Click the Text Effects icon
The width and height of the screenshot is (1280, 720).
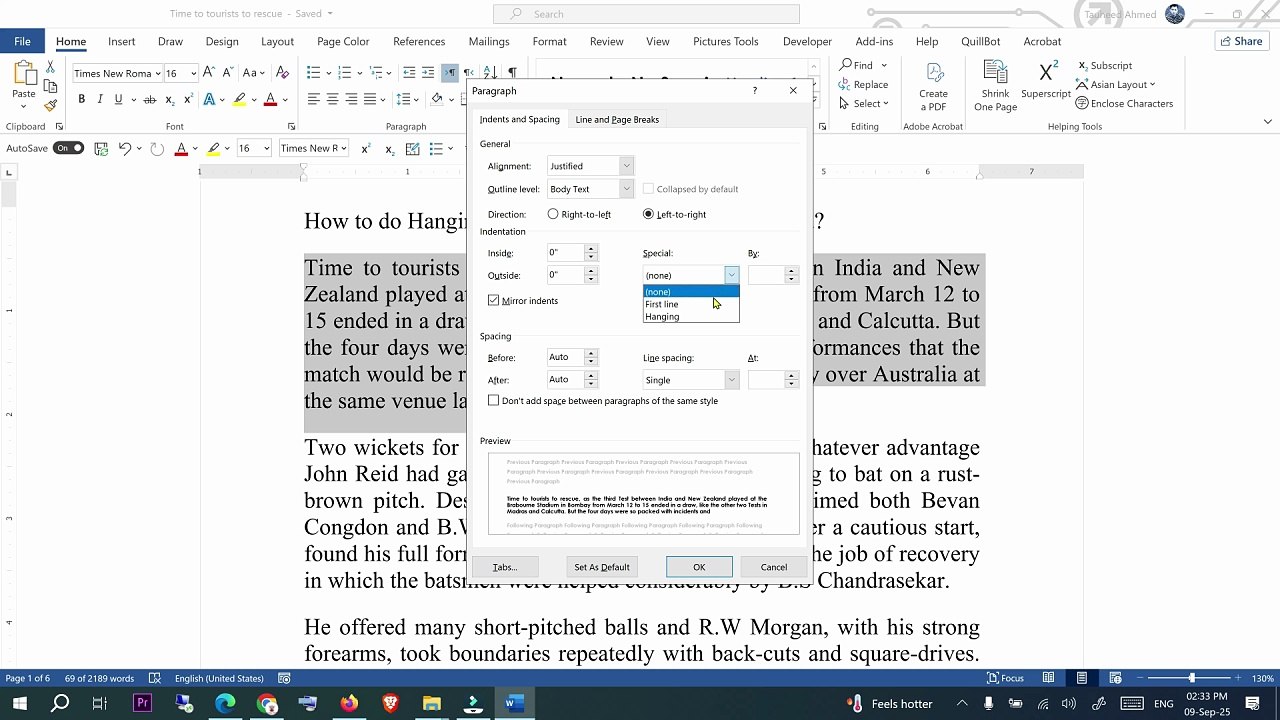209,99
